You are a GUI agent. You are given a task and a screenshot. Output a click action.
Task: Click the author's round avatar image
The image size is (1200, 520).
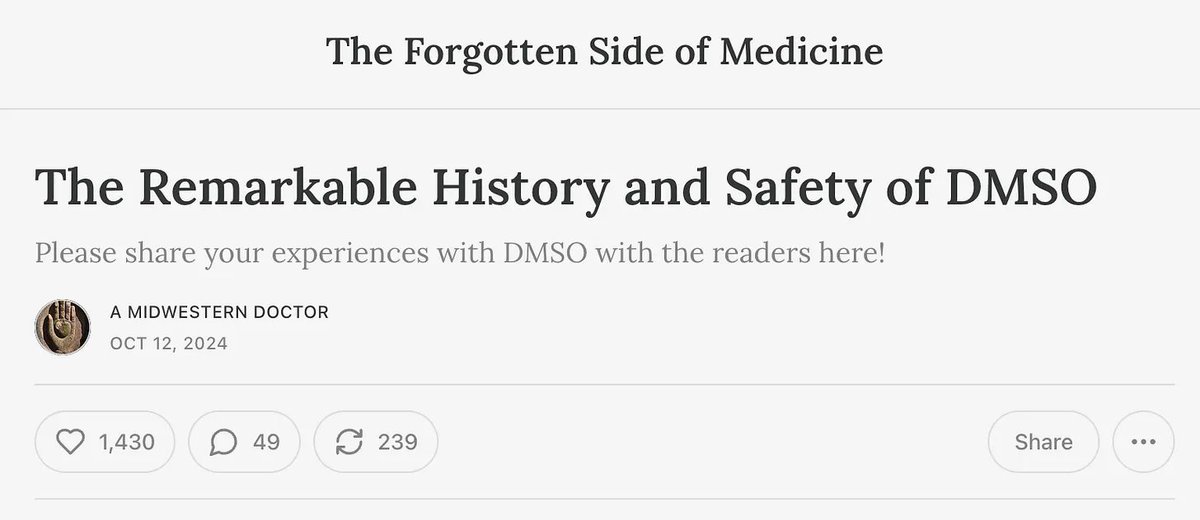click(62, 326)
